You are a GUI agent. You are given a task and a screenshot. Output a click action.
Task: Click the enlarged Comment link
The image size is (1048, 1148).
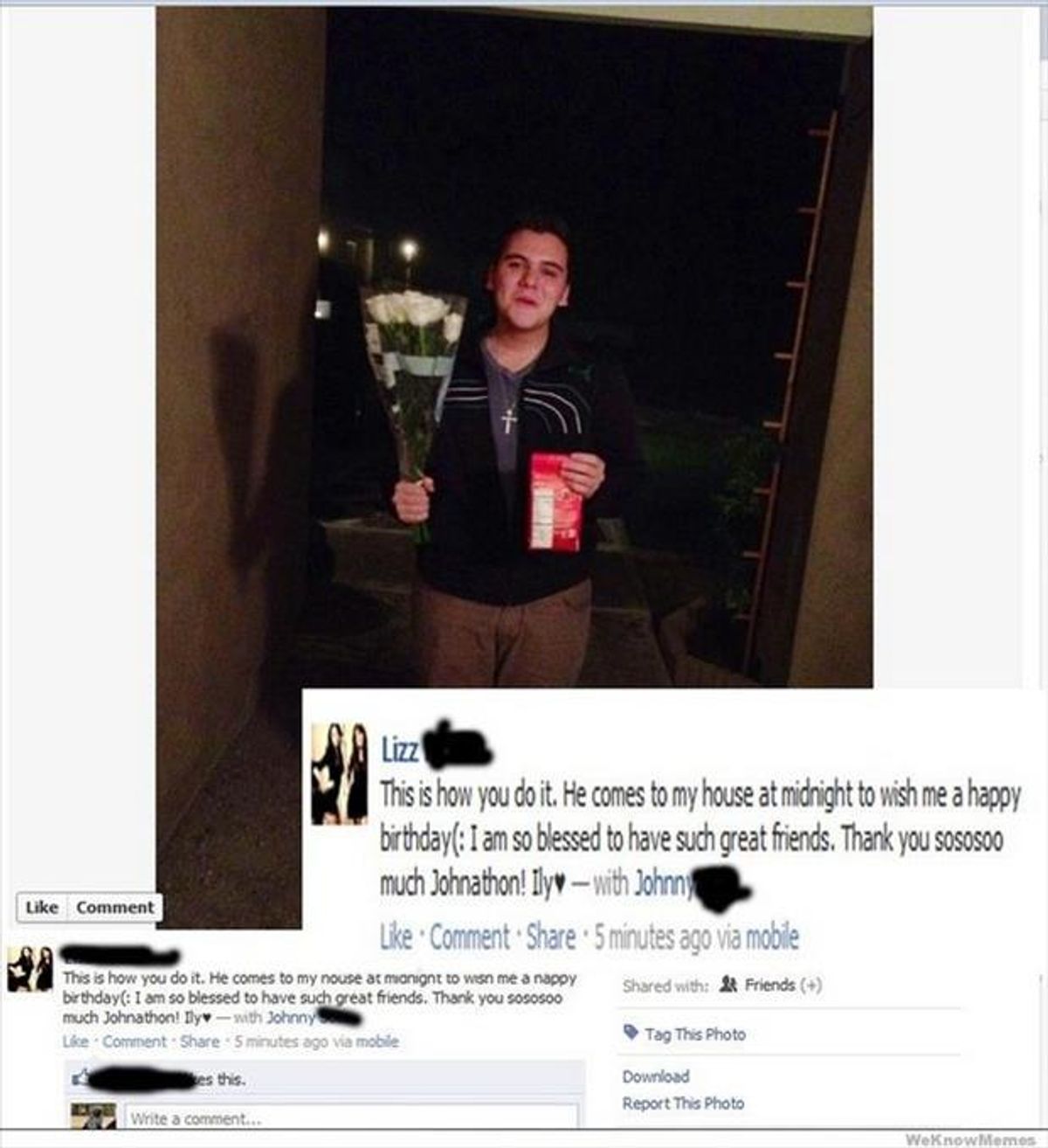click(x=469, y=937)
